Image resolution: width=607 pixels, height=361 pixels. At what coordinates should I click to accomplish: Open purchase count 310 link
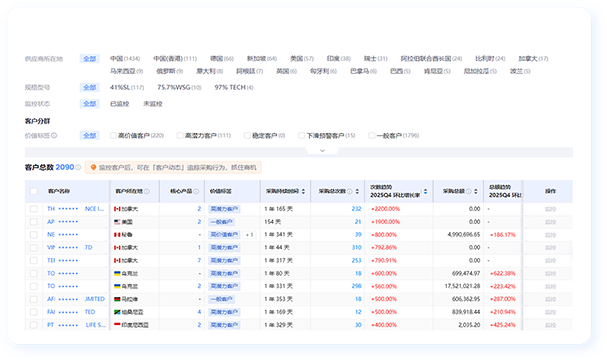click(357, 248)
